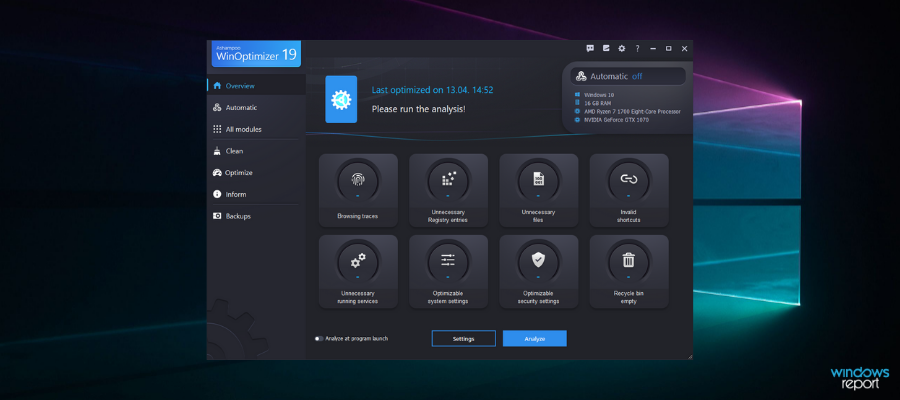Open Optimizable security settings shield tile
The height and width of the screenshot is (400, 900).
click(538, 271)
